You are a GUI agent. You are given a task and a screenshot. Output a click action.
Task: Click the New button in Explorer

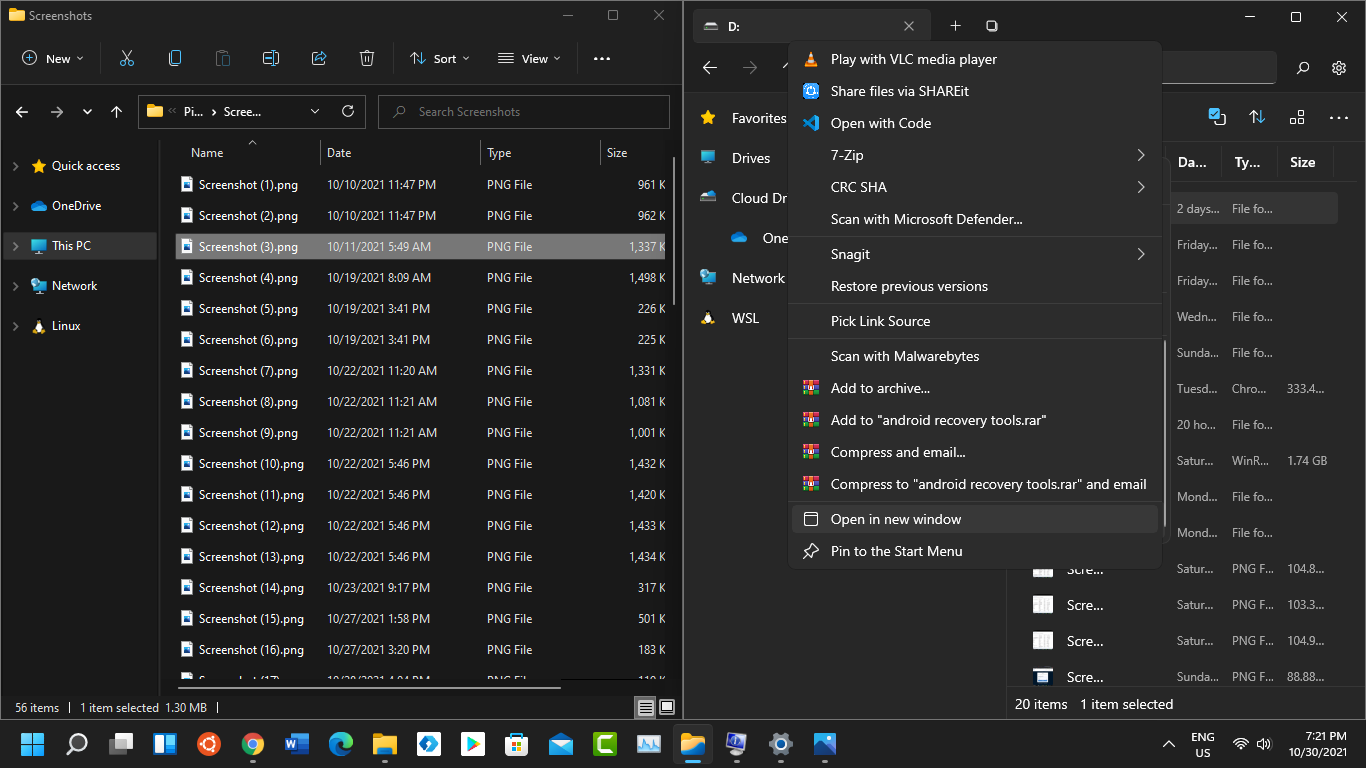53,58
